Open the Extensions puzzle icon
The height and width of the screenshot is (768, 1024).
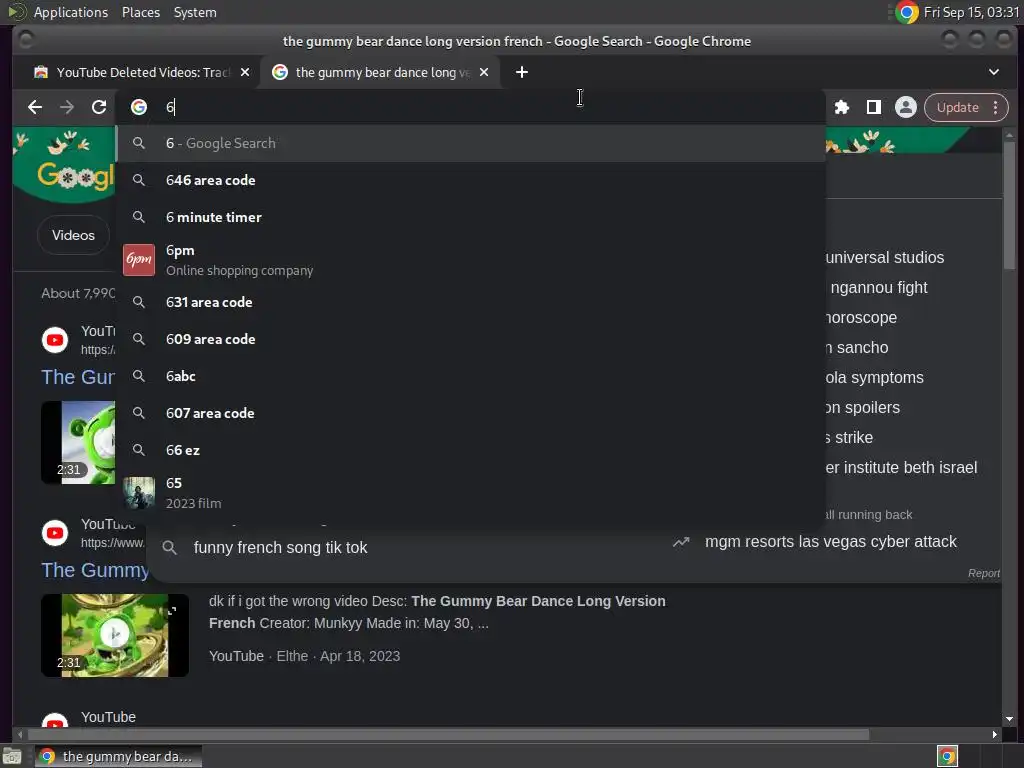(842, 107)
